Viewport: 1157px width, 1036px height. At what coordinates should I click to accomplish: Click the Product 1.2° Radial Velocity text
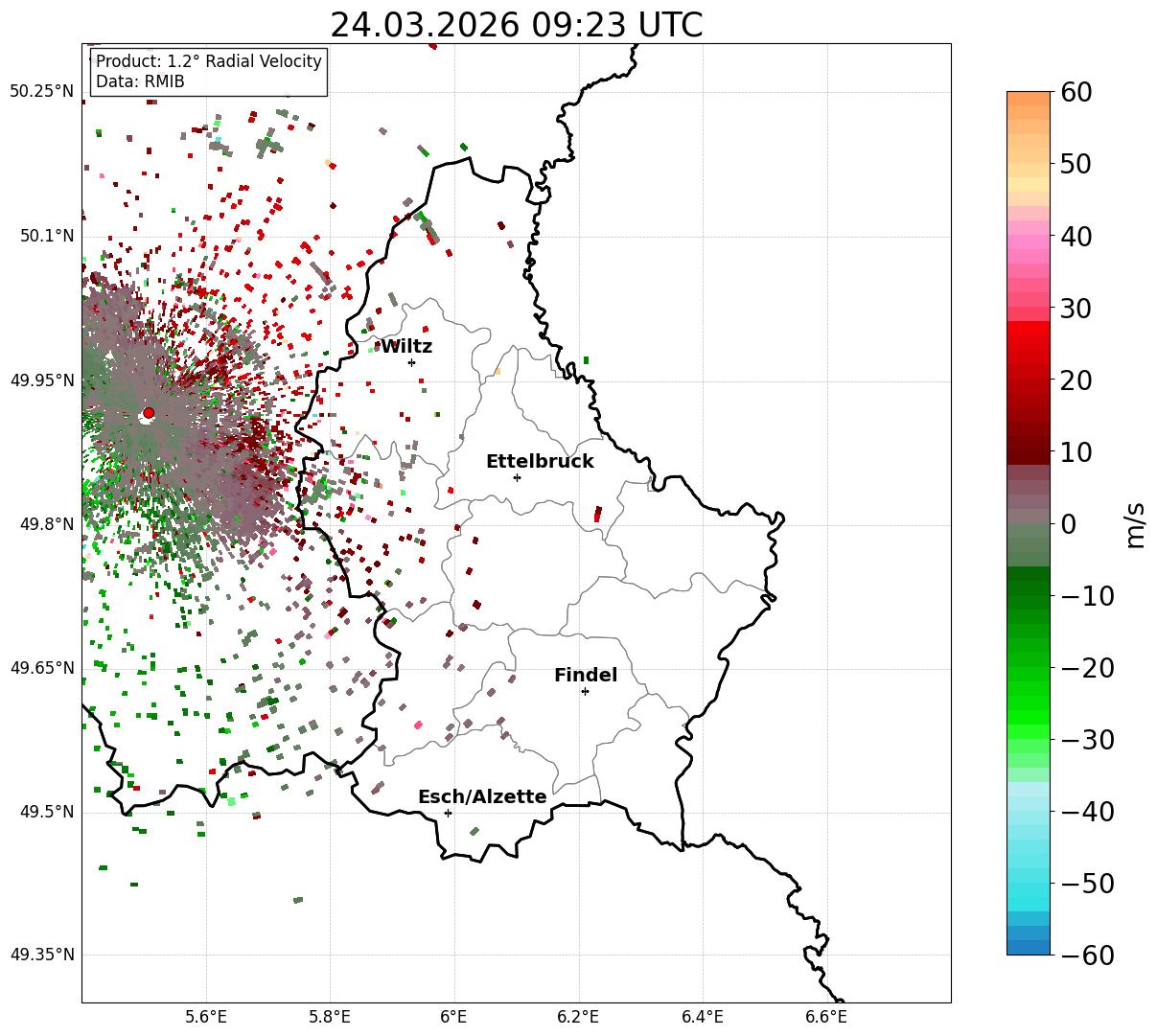pos(209,61)
